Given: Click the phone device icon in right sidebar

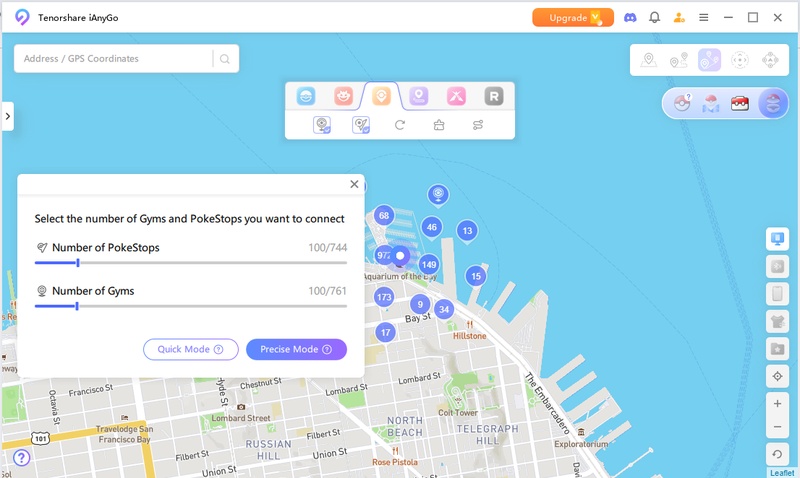Looking at the screenshot, I should 777,294.
